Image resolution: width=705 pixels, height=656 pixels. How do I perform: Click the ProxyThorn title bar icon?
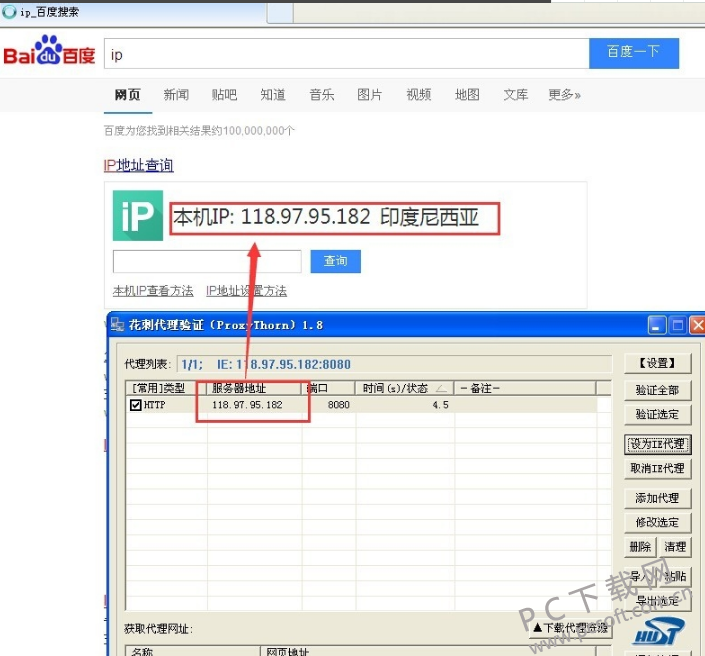point(117,325)
